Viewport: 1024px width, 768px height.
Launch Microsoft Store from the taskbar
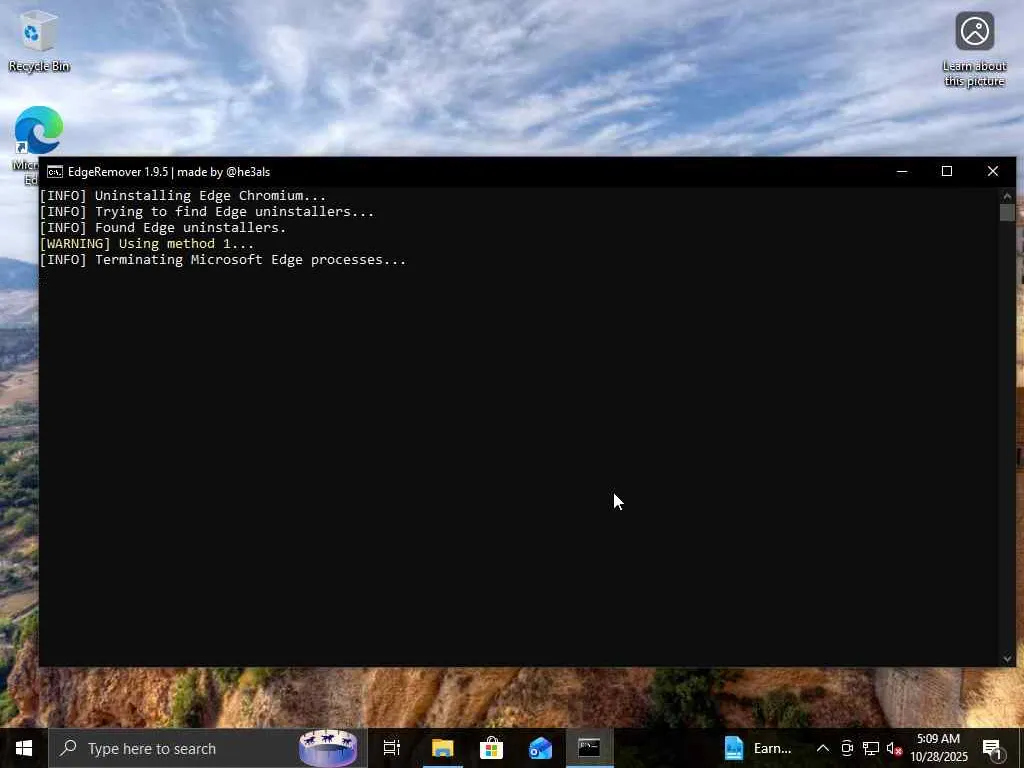click(491, 748)
